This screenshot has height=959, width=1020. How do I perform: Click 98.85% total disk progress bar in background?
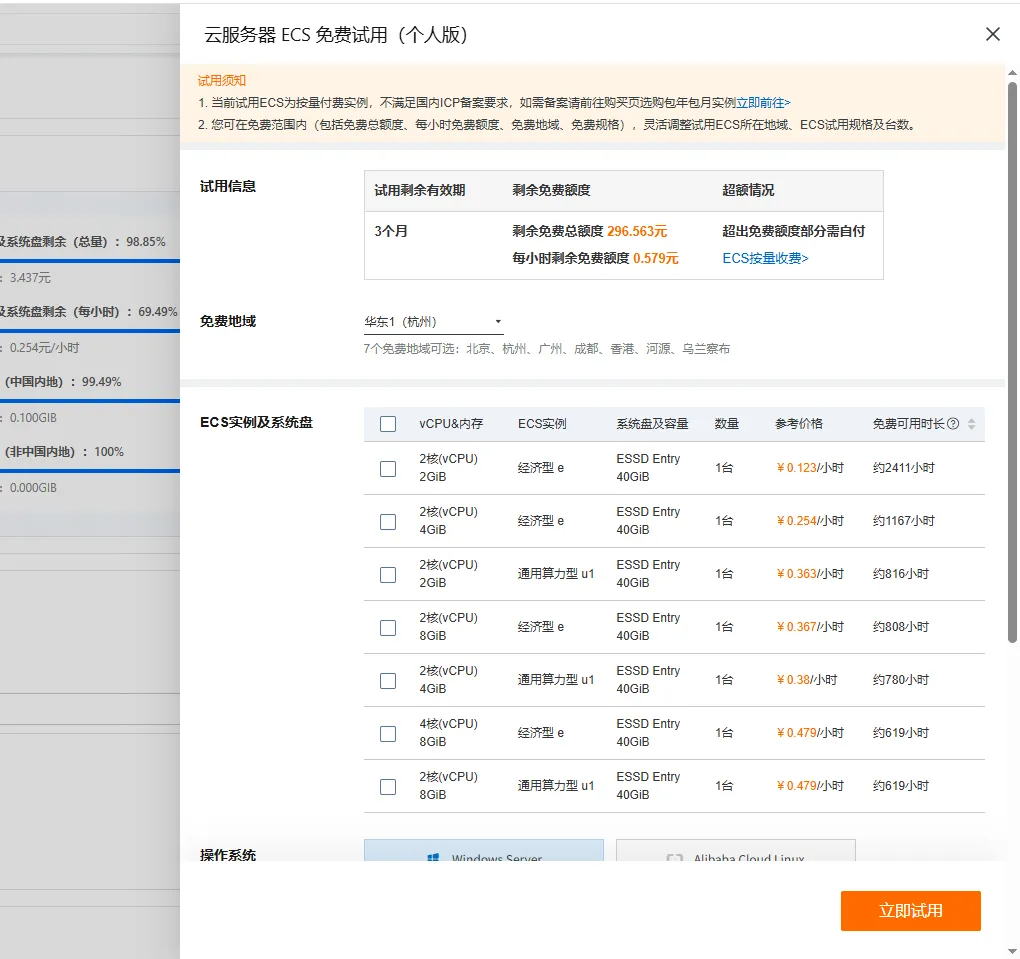tap(90, 261)
